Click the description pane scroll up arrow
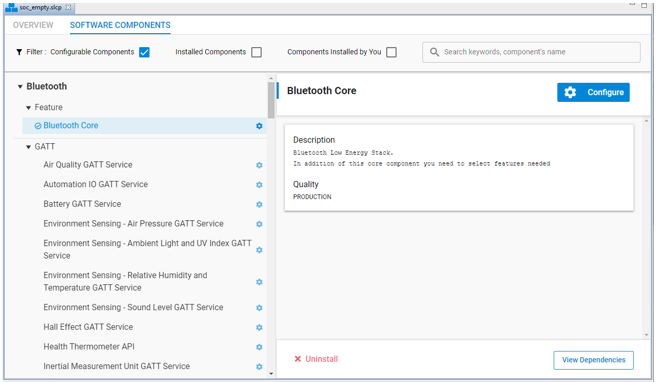Viewport: 657px width, 382px height. point(647,121)
